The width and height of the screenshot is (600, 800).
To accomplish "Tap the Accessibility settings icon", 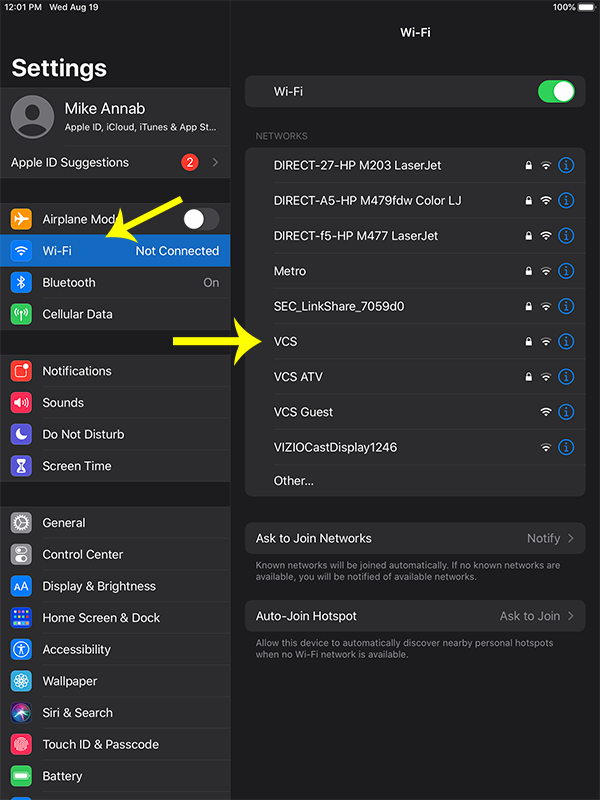I will tap(22, 649).
